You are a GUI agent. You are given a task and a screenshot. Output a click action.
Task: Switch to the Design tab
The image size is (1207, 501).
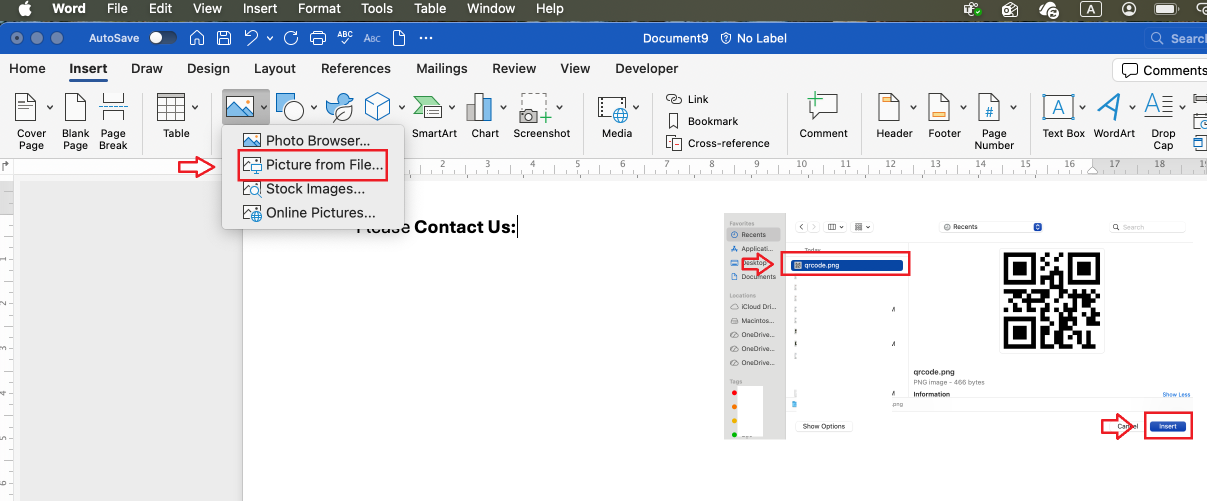(x=208, y=69)
